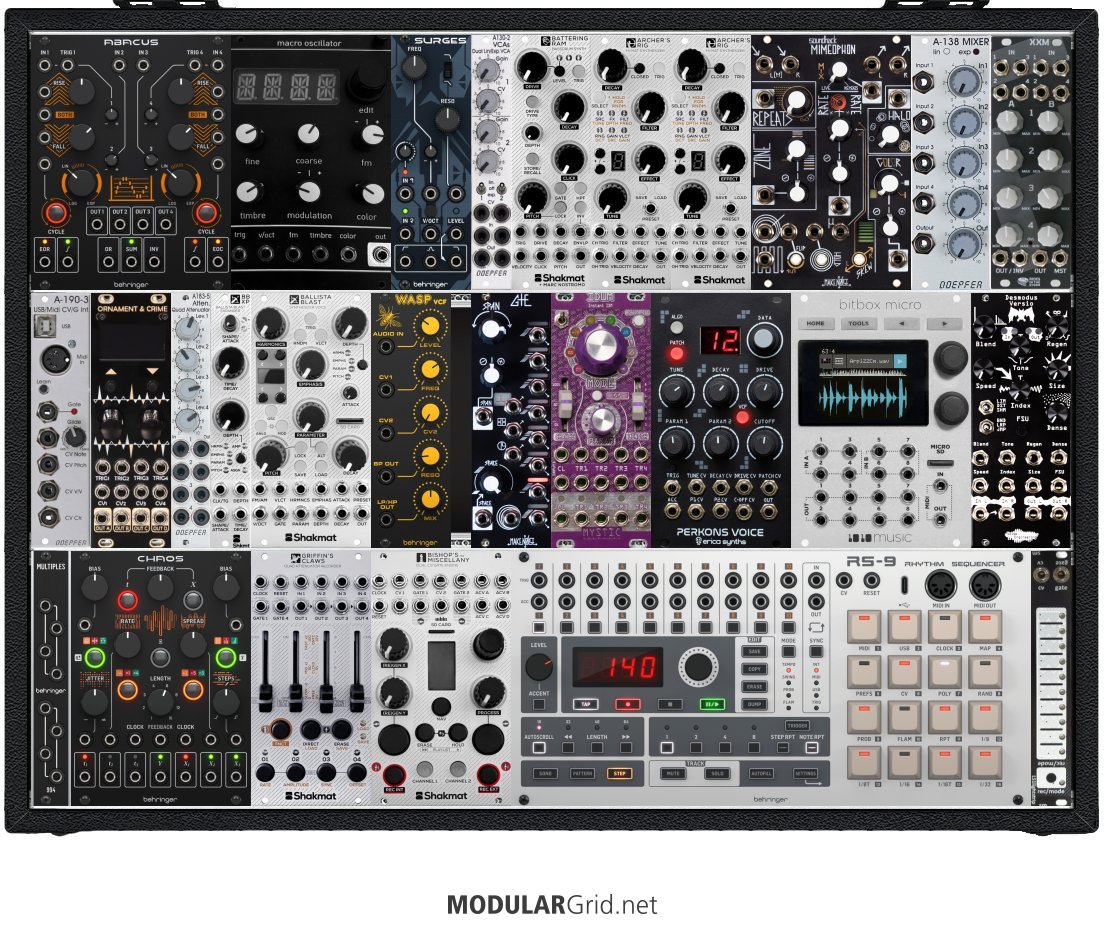Click the left arrow button on bitbox micro

pyautogui.click(x=901, y=324)
